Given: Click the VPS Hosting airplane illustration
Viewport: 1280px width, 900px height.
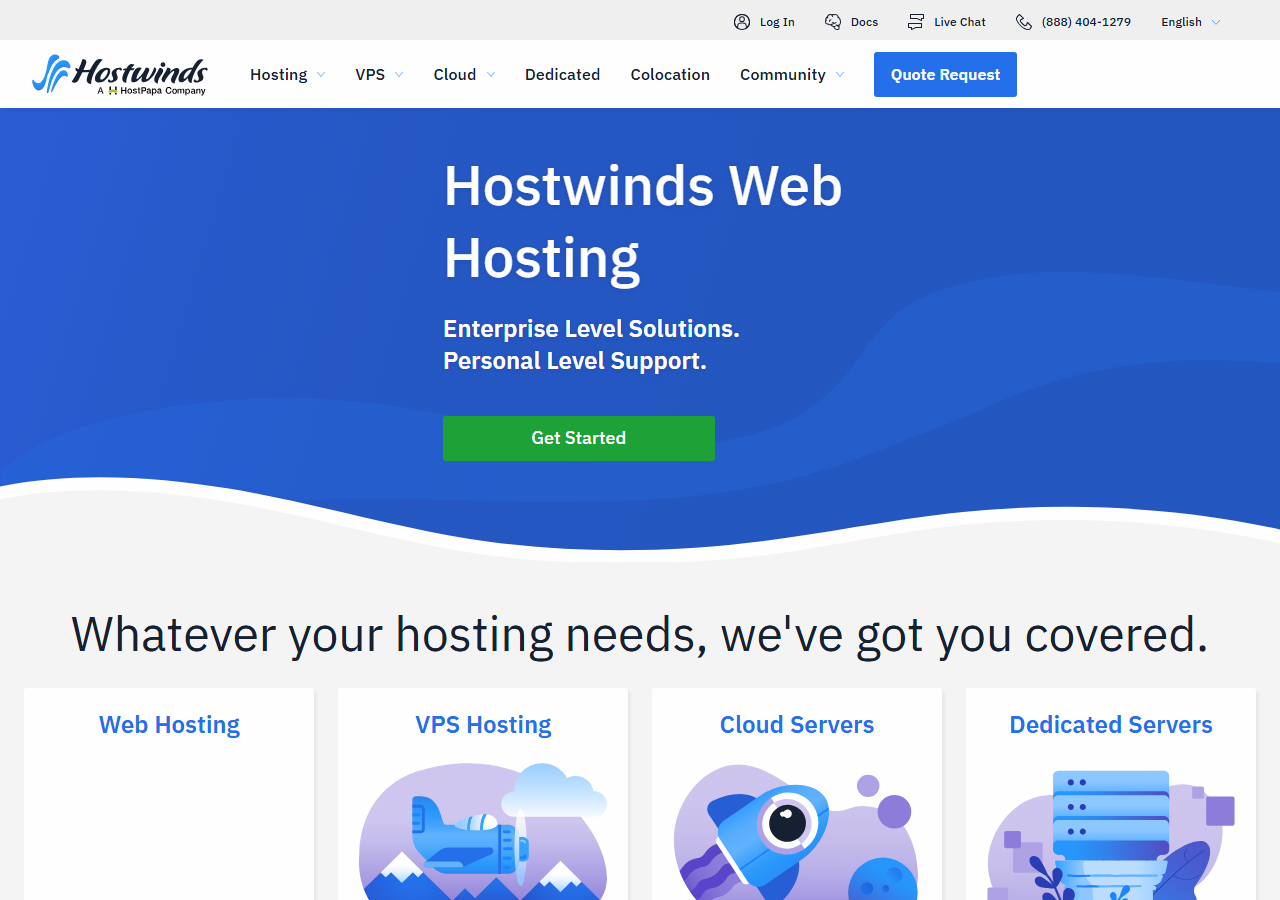Looking at the screenshot, I should point(483,832).
